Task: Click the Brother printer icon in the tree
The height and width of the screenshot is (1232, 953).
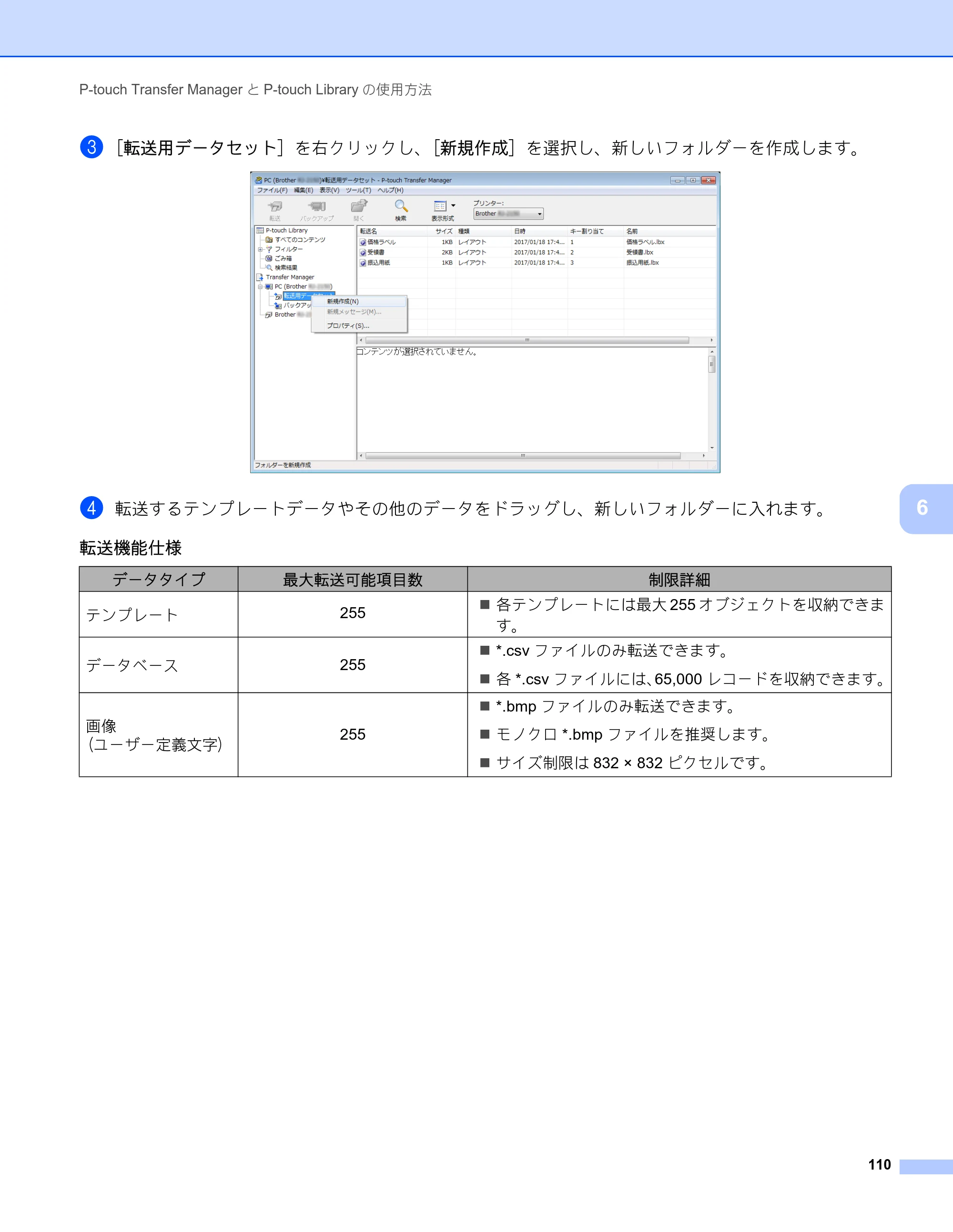Action: pyautogui.click(x=269, y=315)
